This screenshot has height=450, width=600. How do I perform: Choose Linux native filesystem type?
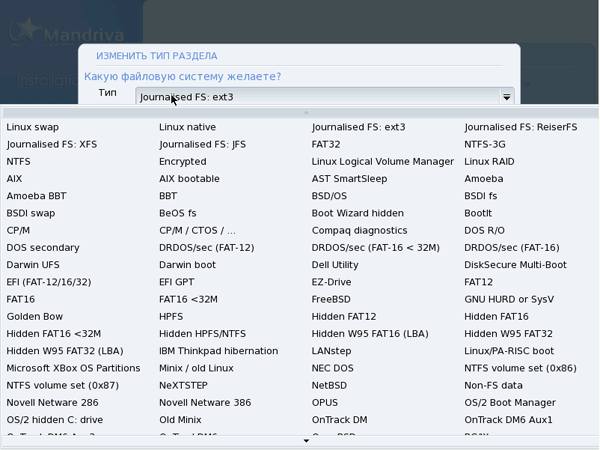[188, 127]
